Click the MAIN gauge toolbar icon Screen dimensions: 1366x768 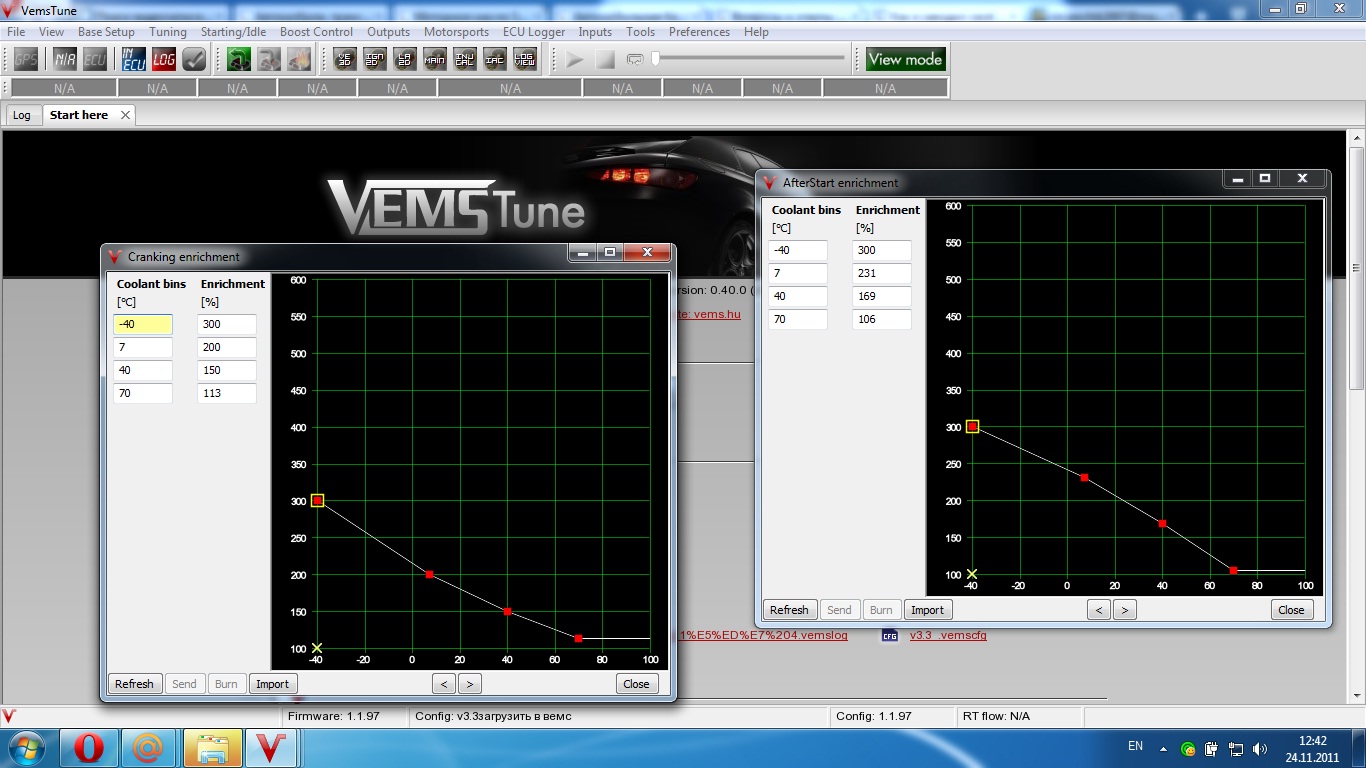(435, 60)
